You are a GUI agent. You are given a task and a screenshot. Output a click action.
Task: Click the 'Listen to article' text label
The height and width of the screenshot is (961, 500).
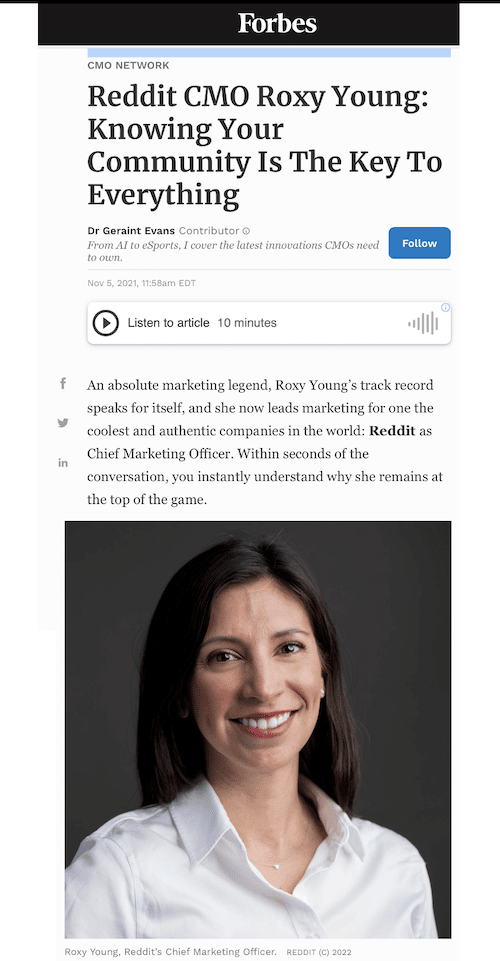[x=169, y=322]
